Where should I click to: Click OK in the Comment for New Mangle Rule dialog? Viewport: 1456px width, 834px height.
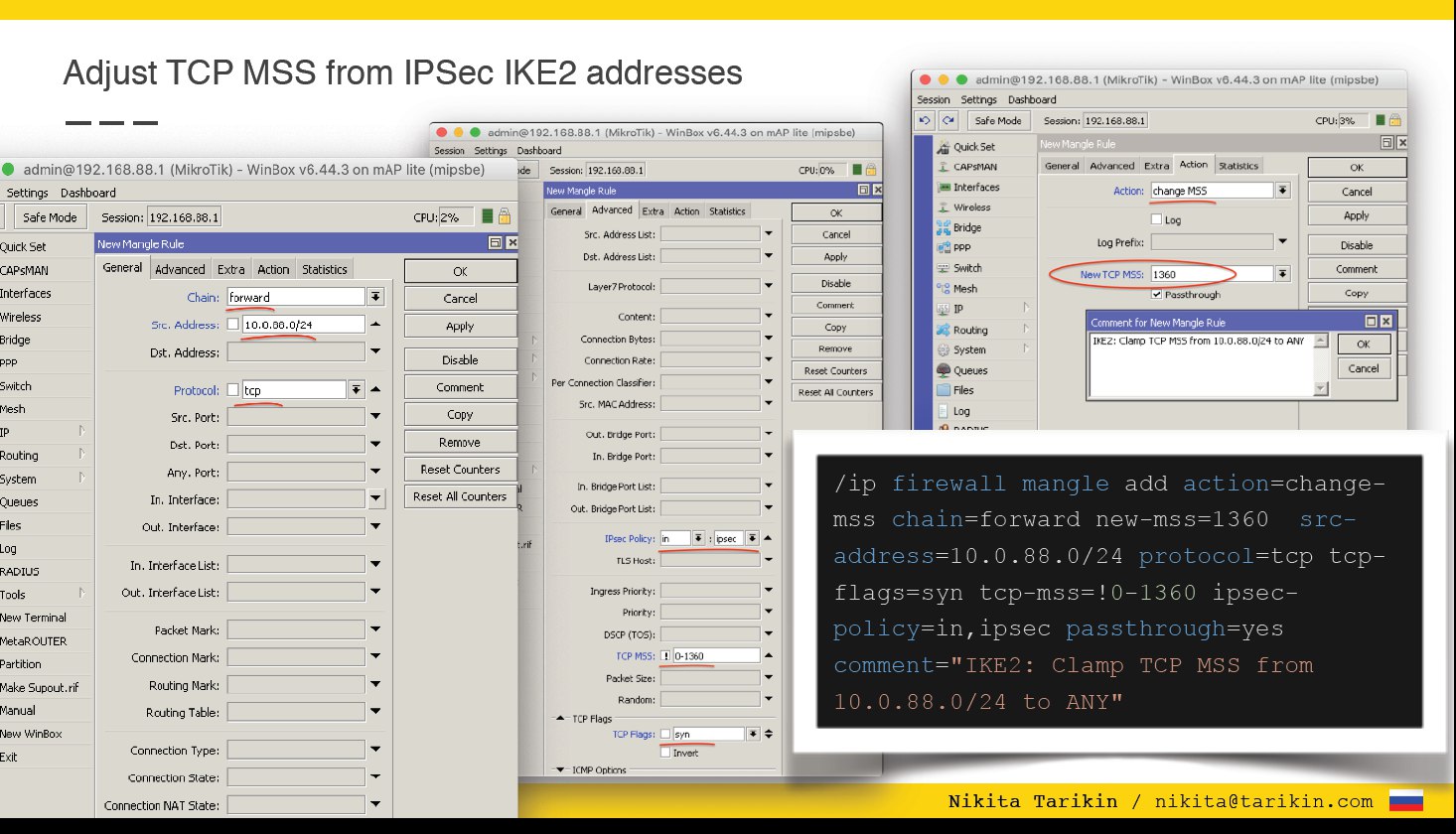(1364, 344)
